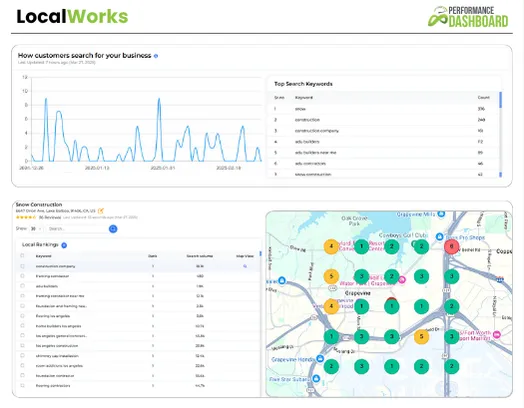Screen dimensions: 524x408
Task: Click the pink Water Park map pin
Action: [x=401, y=280]
